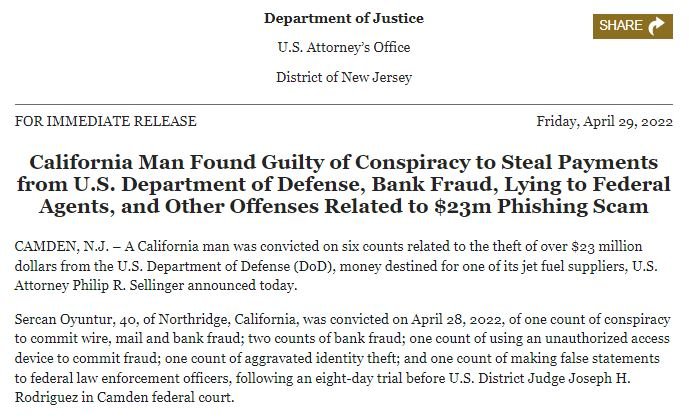Click the California Man Found Guilty headline
Image resolution: width=689 pixels, height=420 pixels.
coord(344,184)
